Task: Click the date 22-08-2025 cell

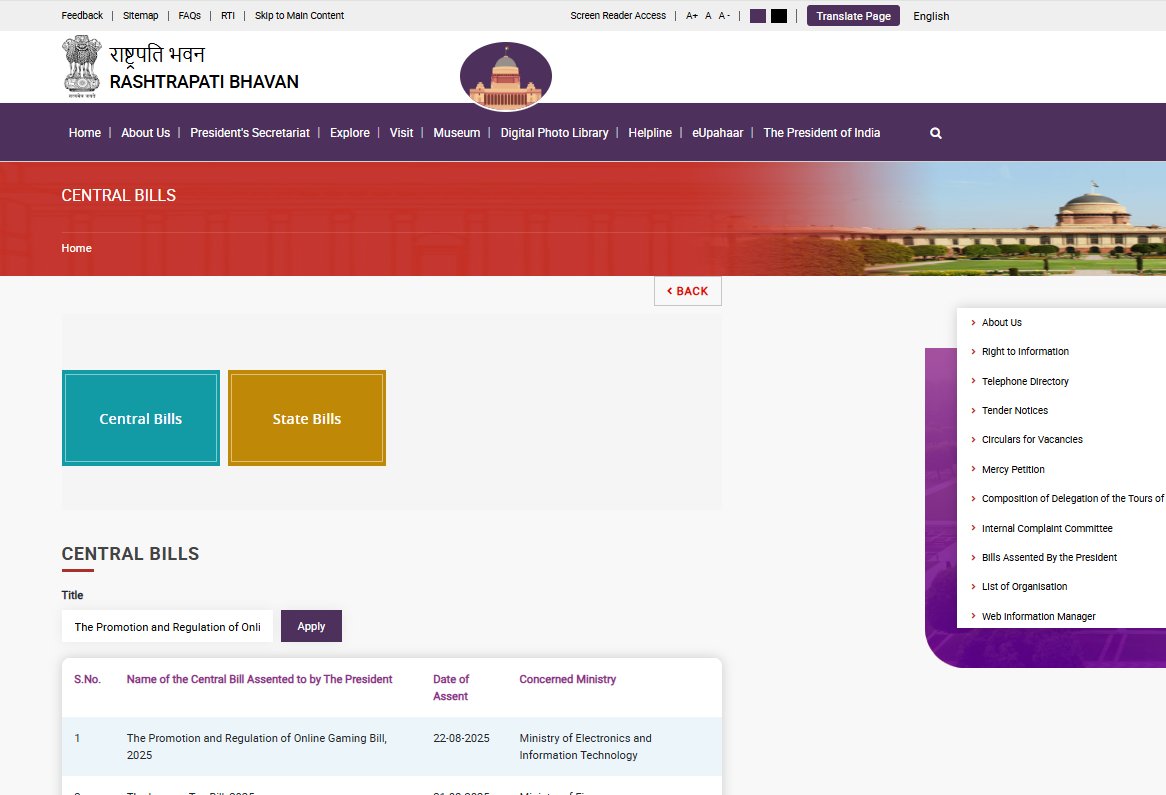Action: tap(461, 738)
